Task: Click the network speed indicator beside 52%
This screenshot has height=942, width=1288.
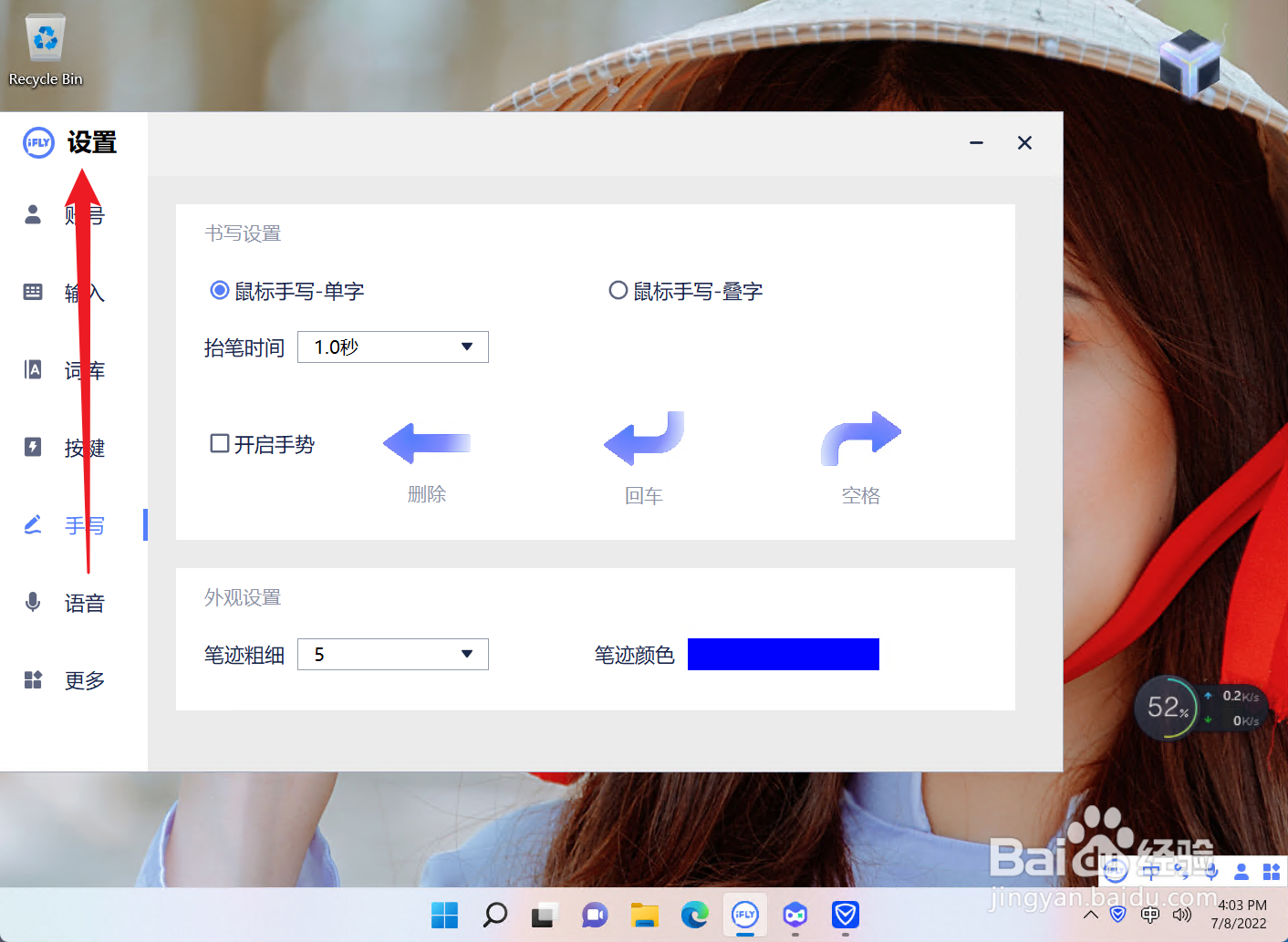Action: pyautogui.click(x=1231, y=708)
